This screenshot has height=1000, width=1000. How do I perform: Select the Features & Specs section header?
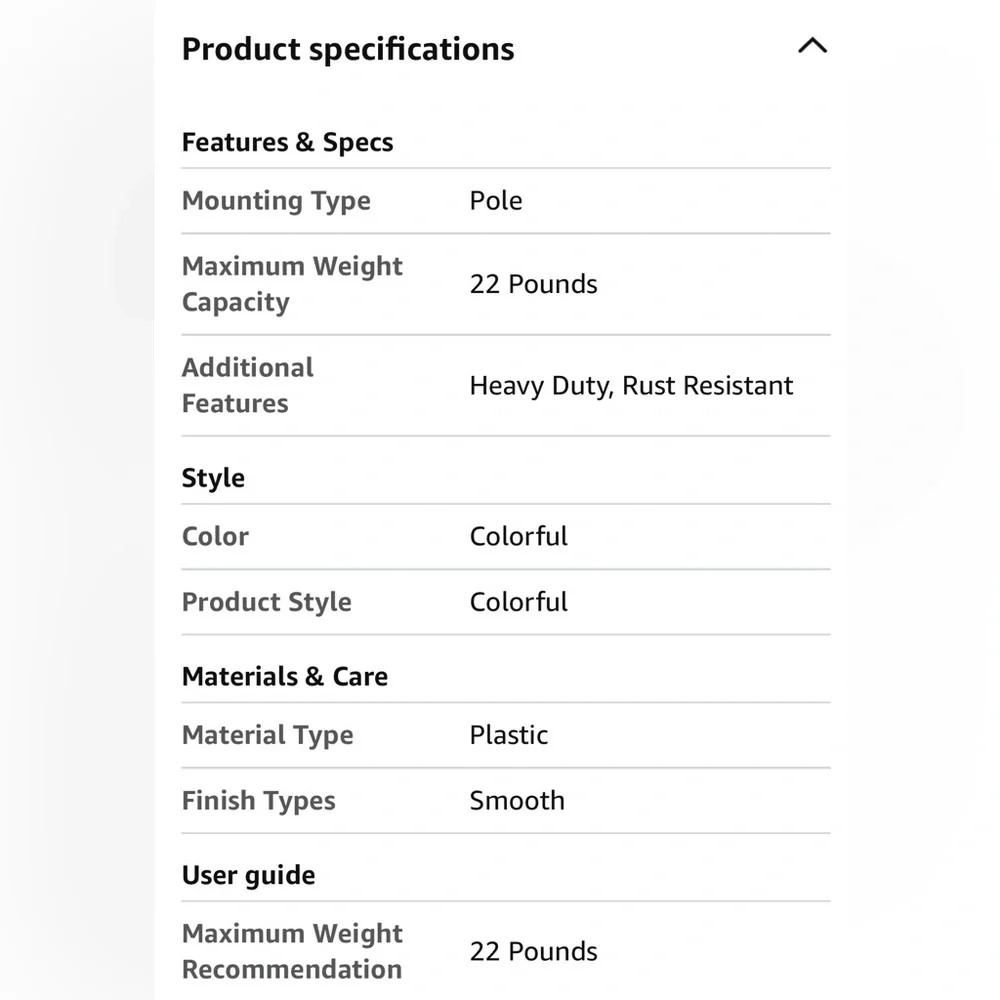tap(287, 142)
